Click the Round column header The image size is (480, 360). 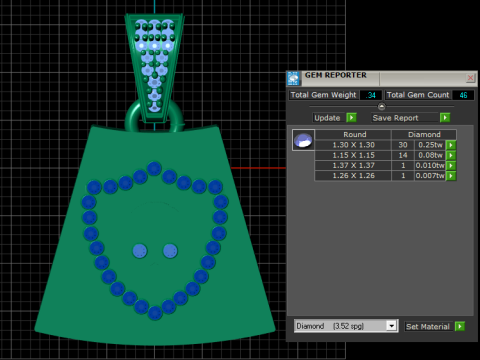[353, 135]
